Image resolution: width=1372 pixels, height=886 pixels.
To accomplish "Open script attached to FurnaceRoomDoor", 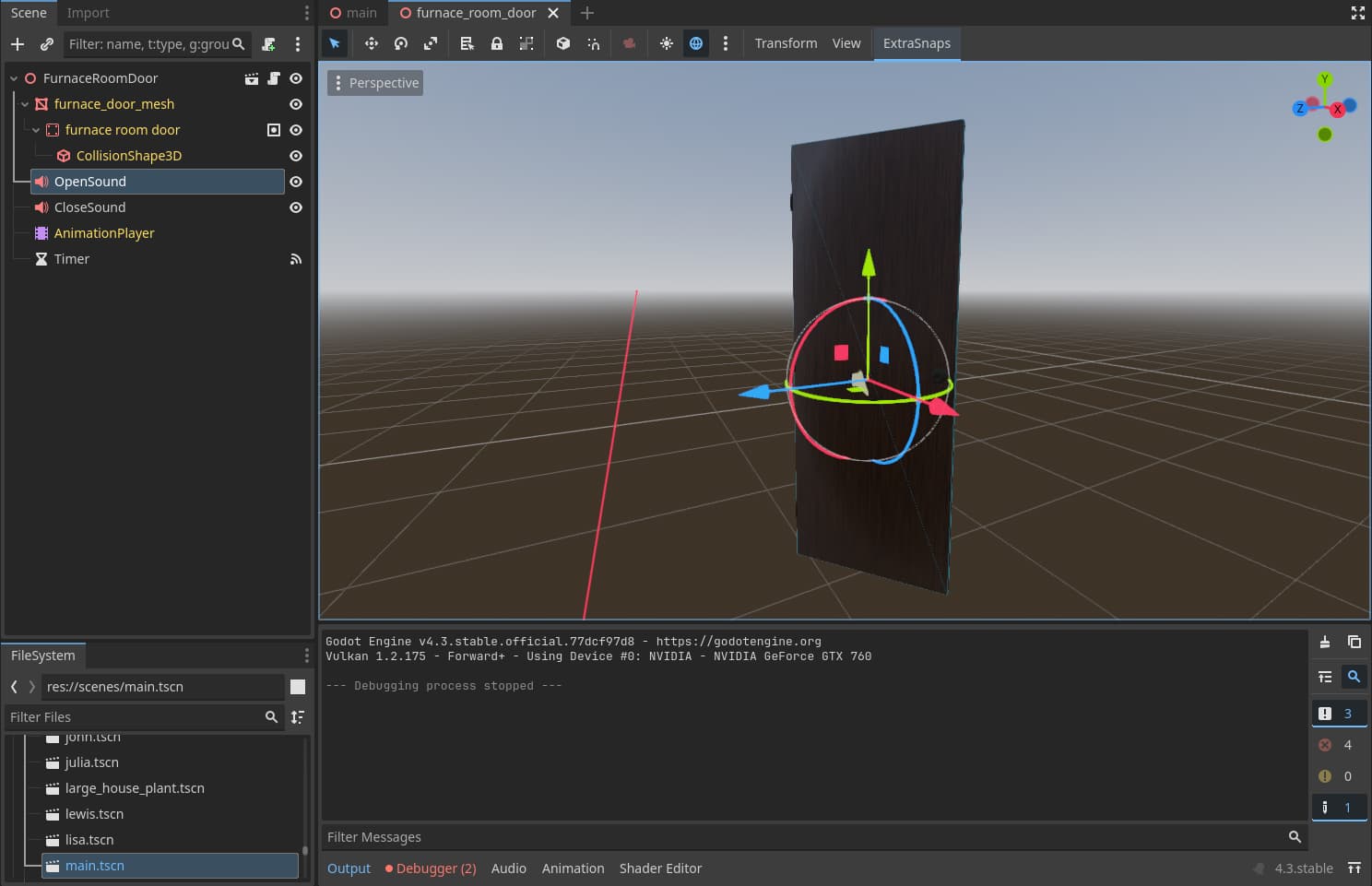I will coord(274,78).
